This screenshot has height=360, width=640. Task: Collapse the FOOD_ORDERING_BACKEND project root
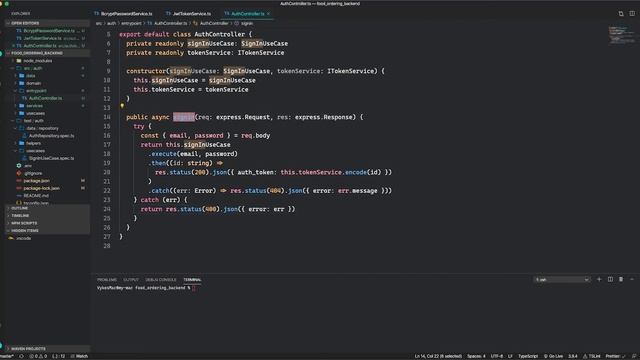pyautogui.click(x=47, y=53)
